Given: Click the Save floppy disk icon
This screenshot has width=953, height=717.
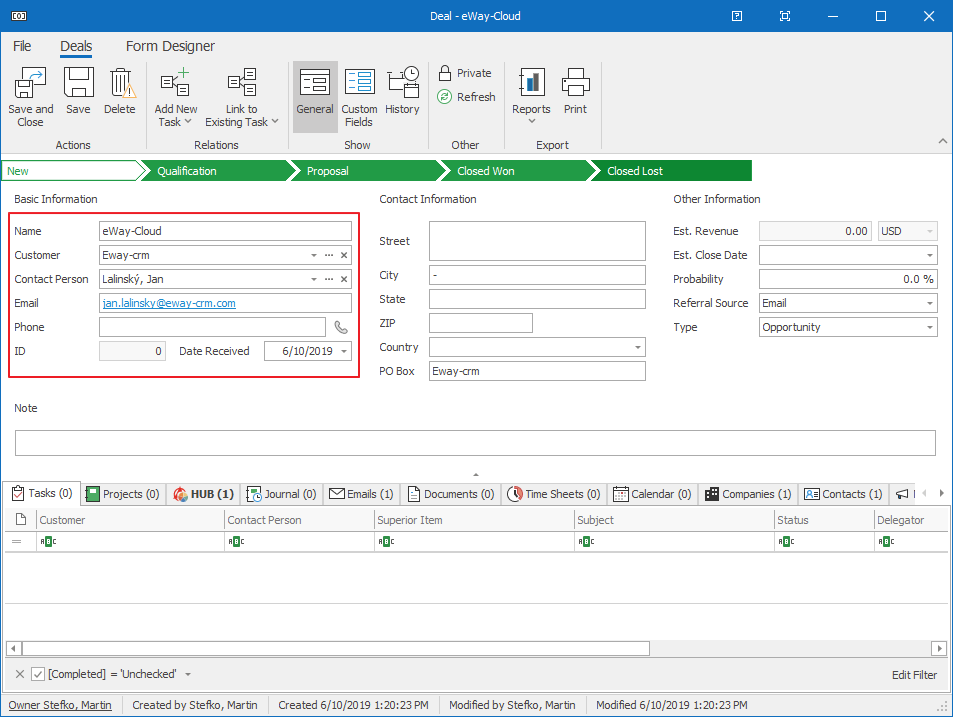Looking at the screenshot, I should (x=78, y=83).
